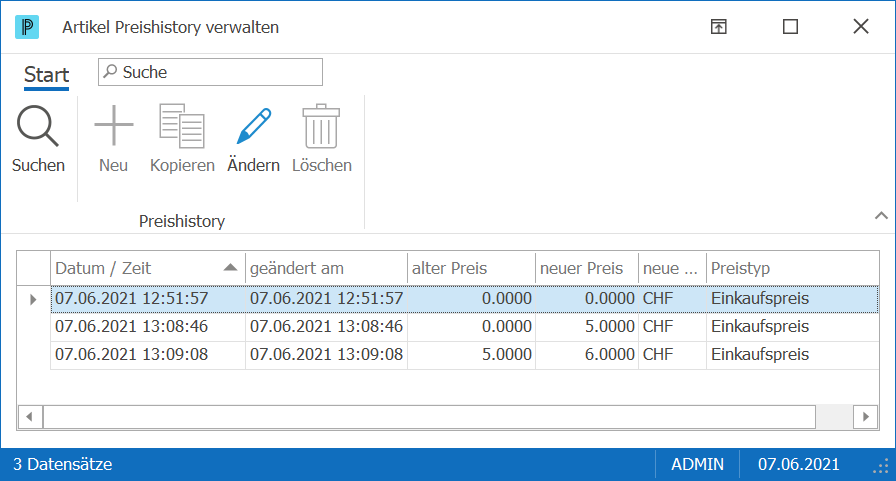Click the Suchen magnifier icon
This screenshot has height=481, width=896.
tap(38, 126)
